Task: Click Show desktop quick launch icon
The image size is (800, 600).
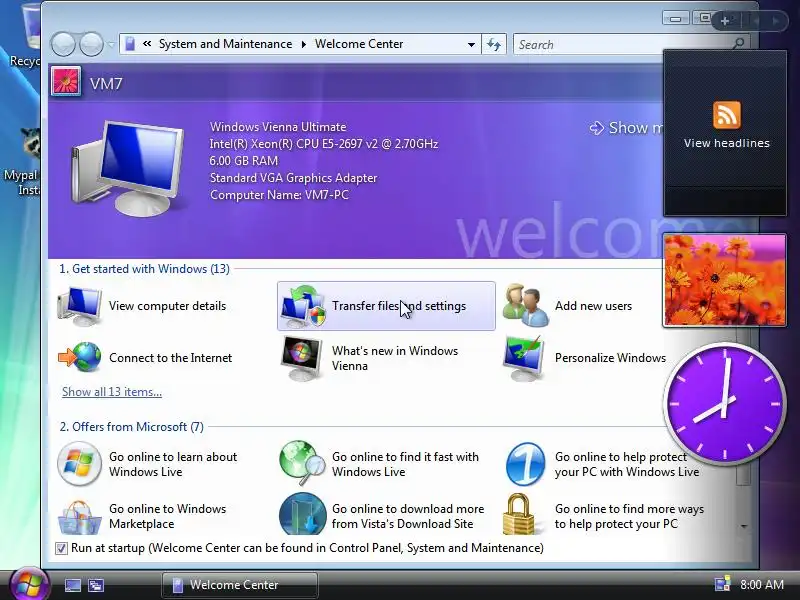Action: 72,585
